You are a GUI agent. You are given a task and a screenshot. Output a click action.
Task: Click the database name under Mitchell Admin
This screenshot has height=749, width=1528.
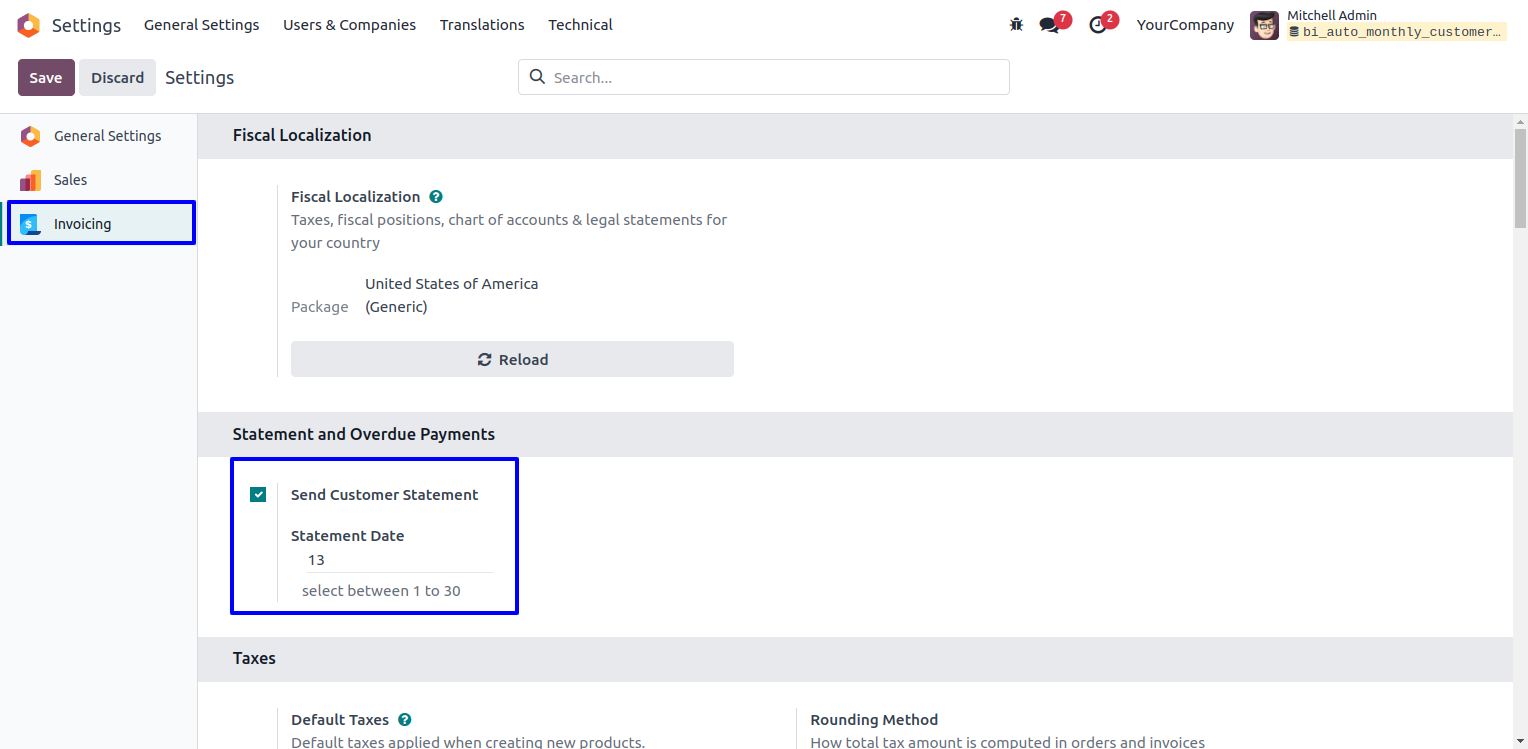coord(1397,32)
